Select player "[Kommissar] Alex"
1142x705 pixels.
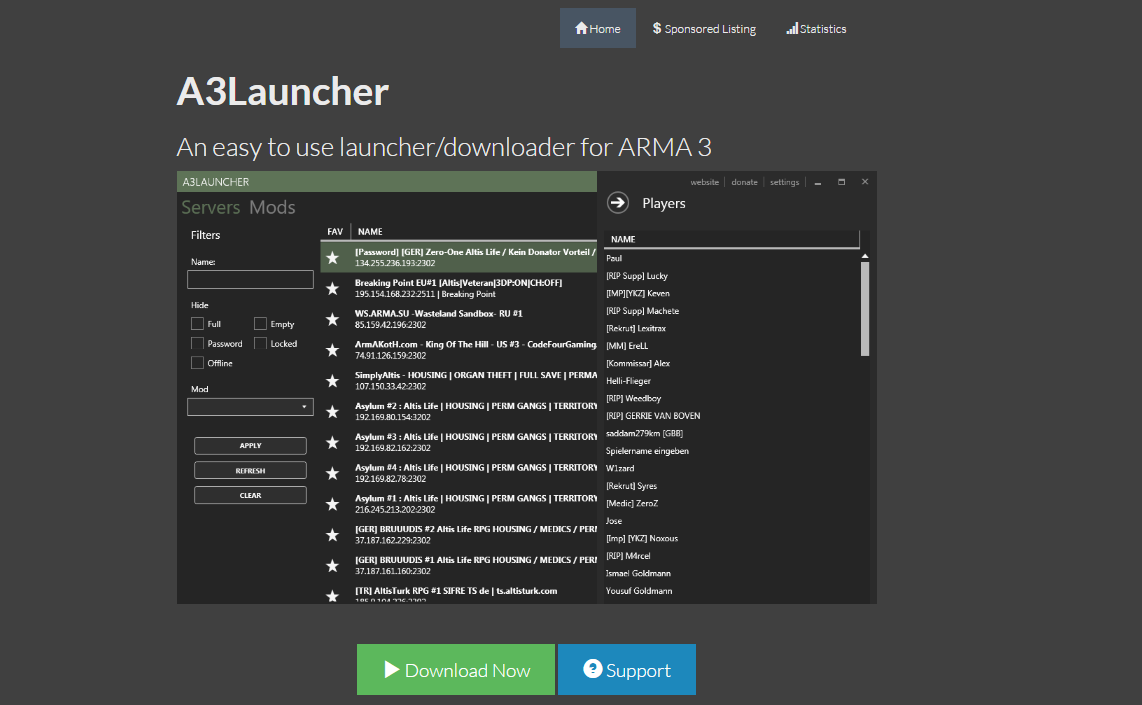638,363
